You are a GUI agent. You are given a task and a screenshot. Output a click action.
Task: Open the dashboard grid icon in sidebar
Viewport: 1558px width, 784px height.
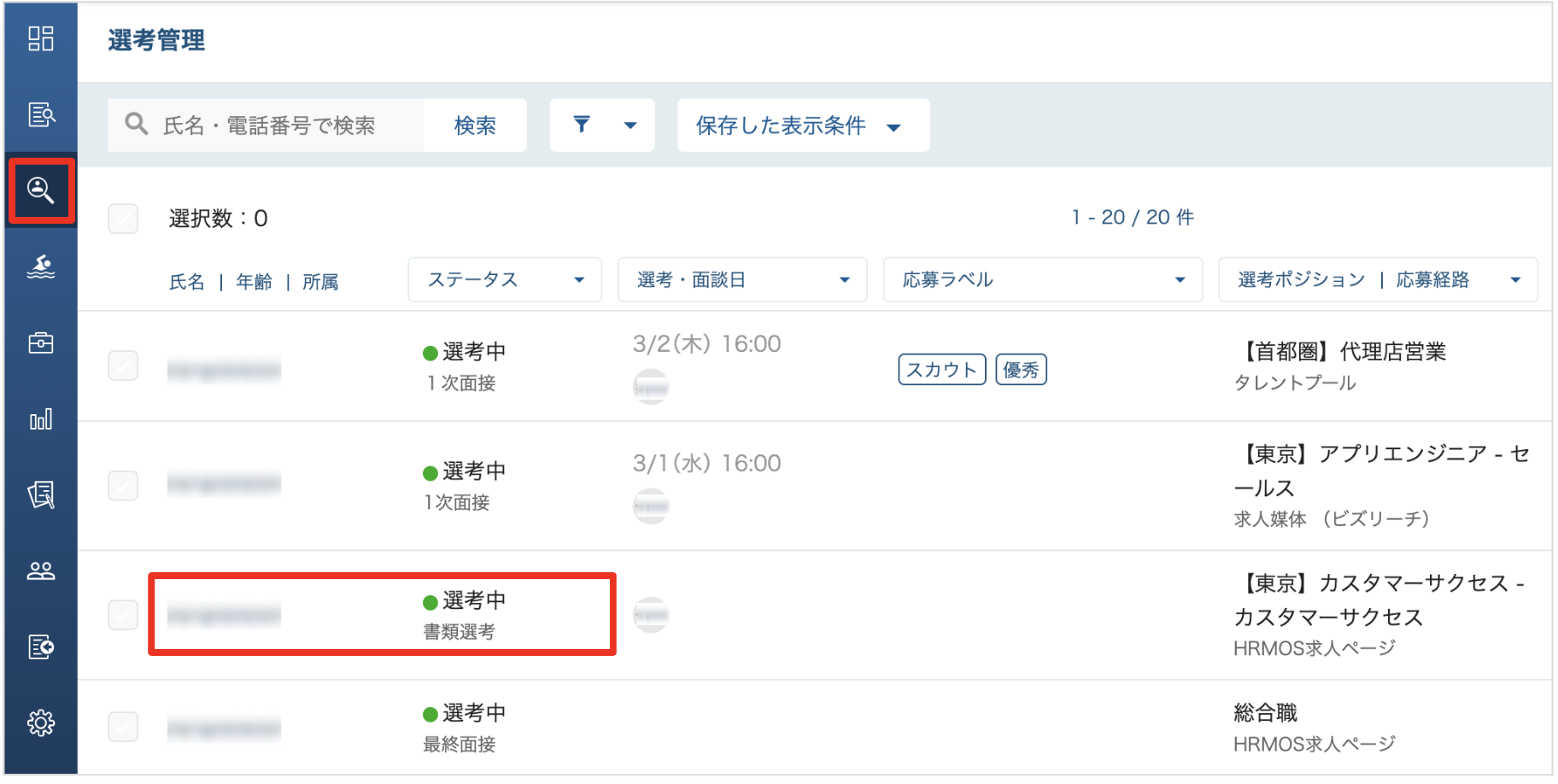[x=41, y=39]
